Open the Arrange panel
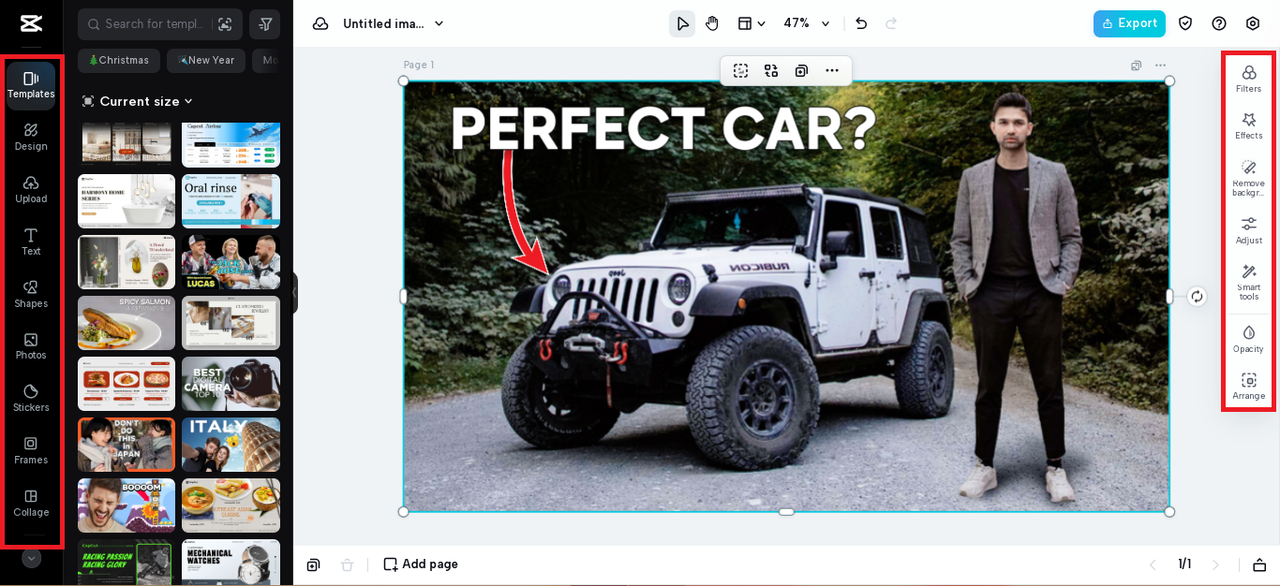The image size is (1280, 586). click(x=1249, y=386)
